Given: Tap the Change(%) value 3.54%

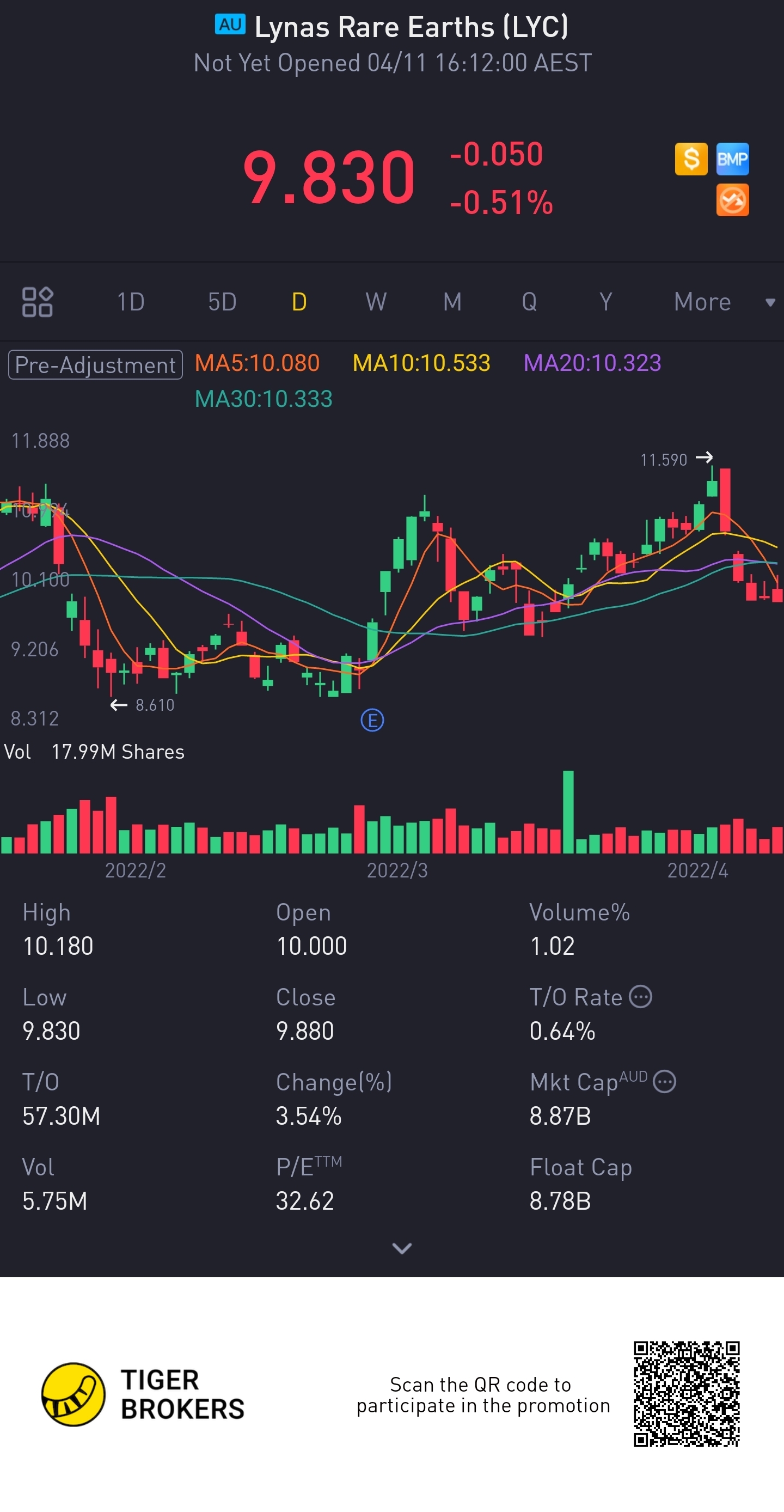Looking at the screenshot, I should pyautogui.click(x=309, y=1116).
